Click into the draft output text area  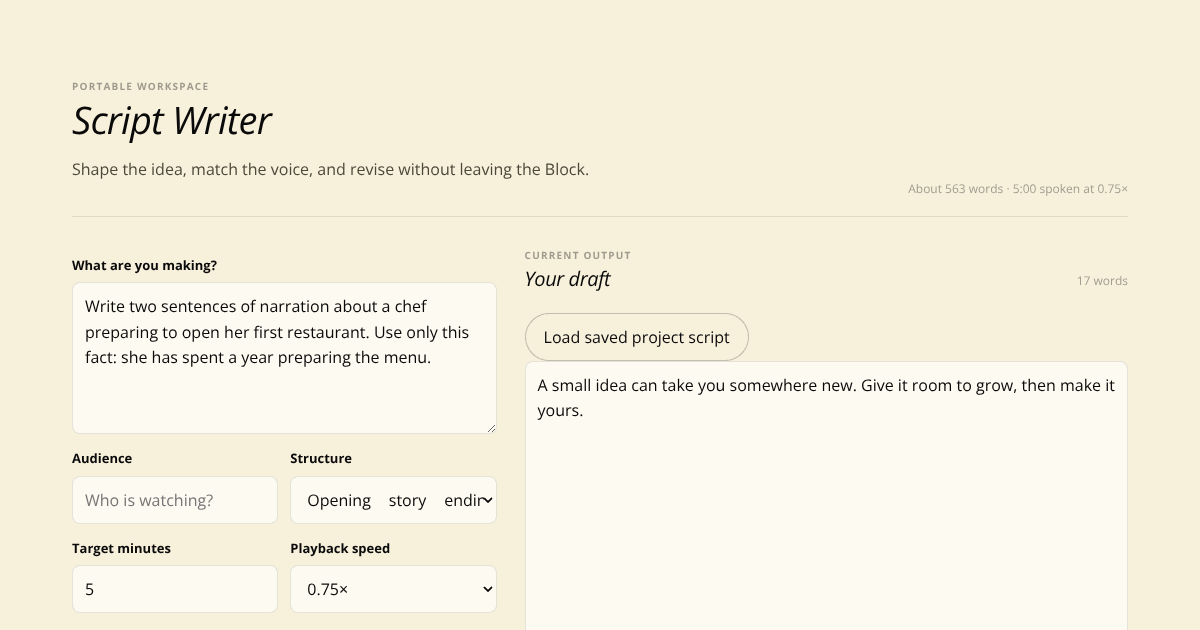click(x=826, y=496)
